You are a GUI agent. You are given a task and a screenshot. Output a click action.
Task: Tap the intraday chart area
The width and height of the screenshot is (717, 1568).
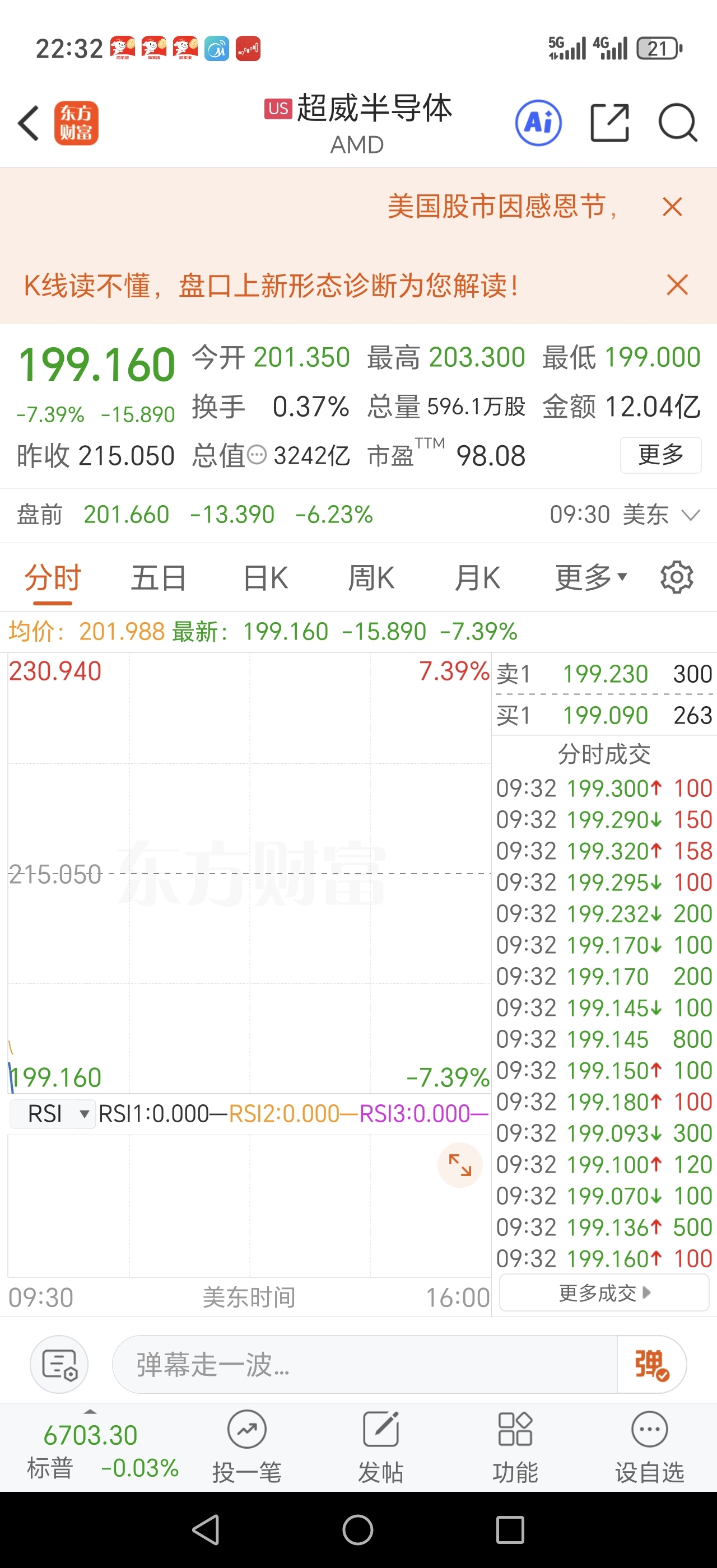(249, 874)
